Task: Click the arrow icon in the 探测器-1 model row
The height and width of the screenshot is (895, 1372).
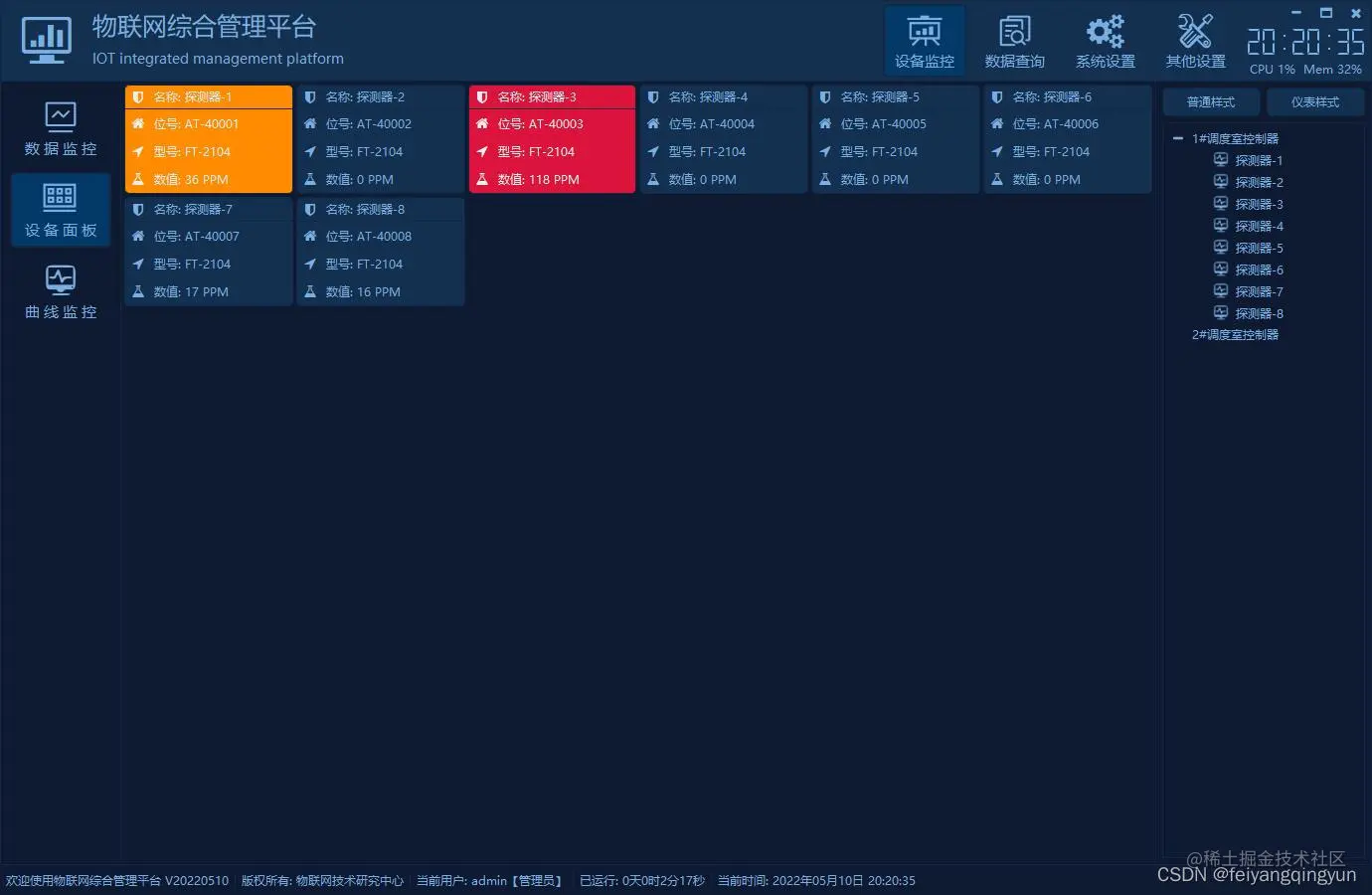Action: click(138, 152)
